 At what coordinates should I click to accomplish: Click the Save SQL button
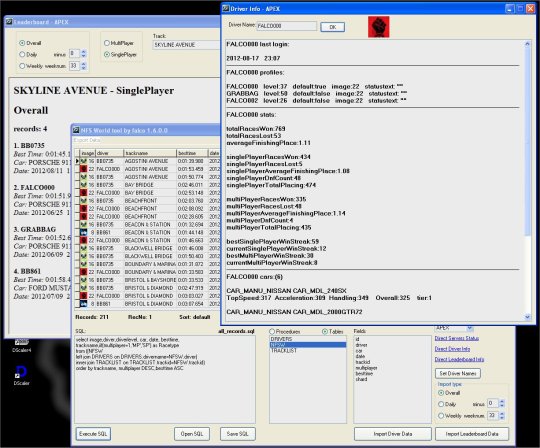tap(238, 434)
